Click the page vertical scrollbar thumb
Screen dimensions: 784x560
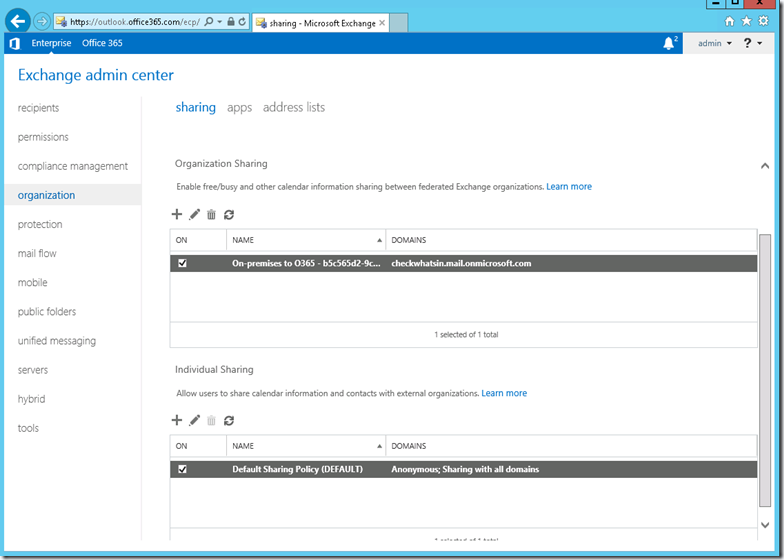(x=764, y=370)
